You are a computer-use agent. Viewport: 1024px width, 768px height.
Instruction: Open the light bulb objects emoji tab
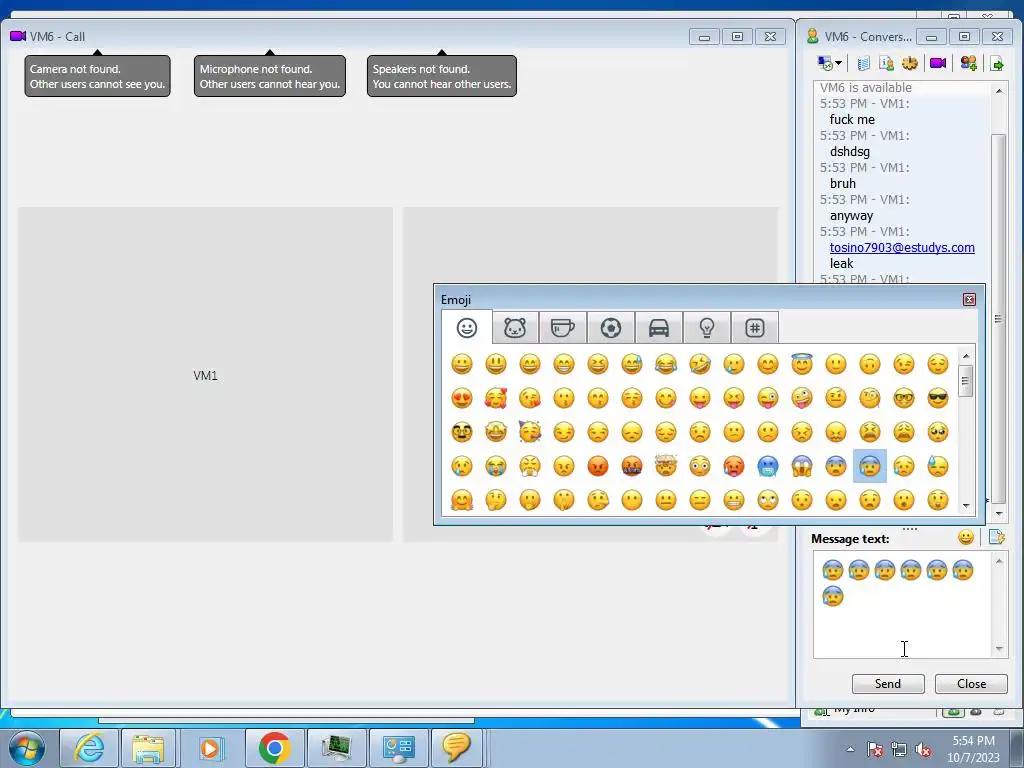(707, 328)
